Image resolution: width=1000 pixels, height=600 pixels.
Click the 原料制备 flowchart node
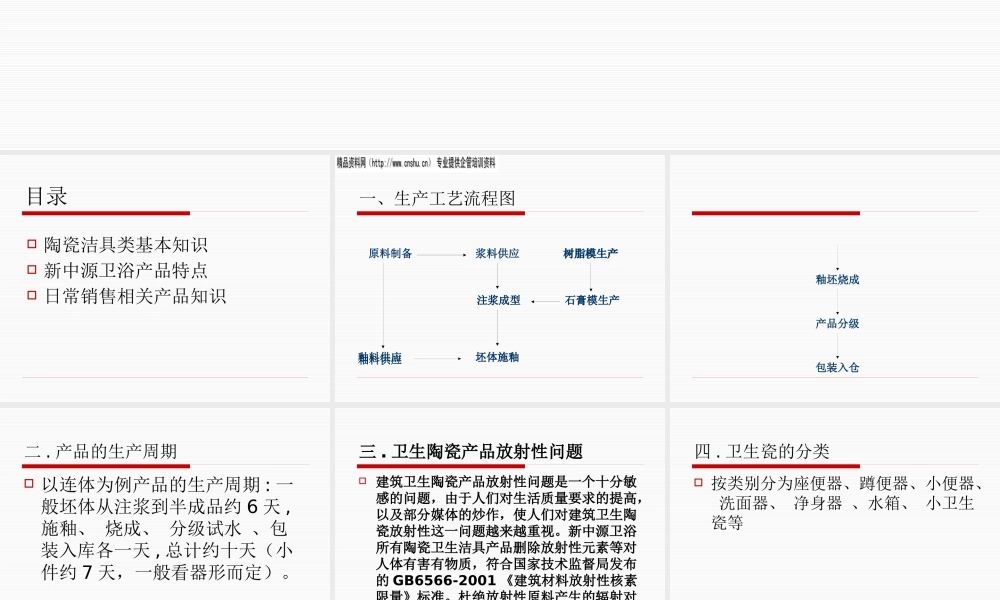[x=390, y=254]
